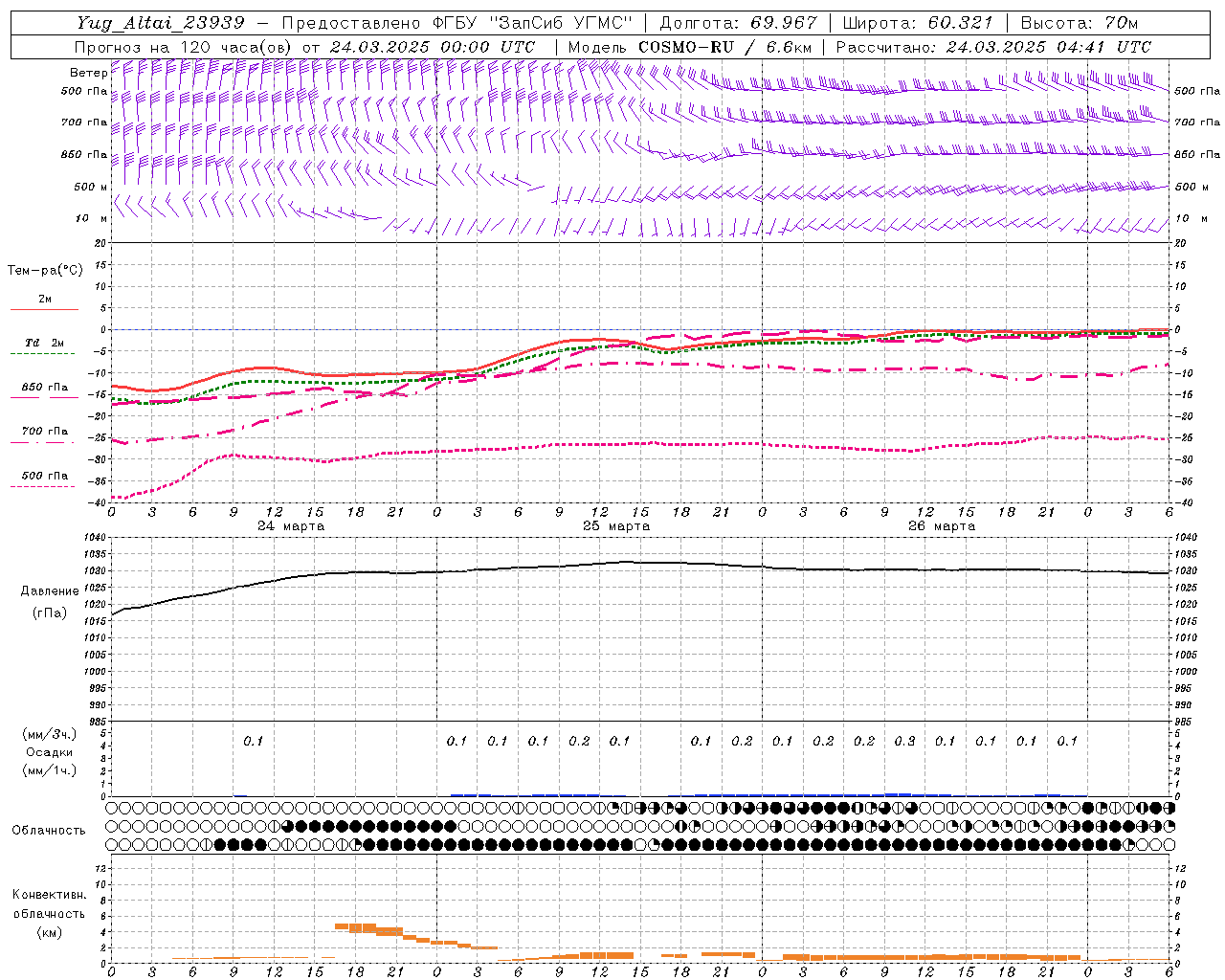
Task: Select the (мм/1ч.) precipitation unit label
Action: coord(49,770)
